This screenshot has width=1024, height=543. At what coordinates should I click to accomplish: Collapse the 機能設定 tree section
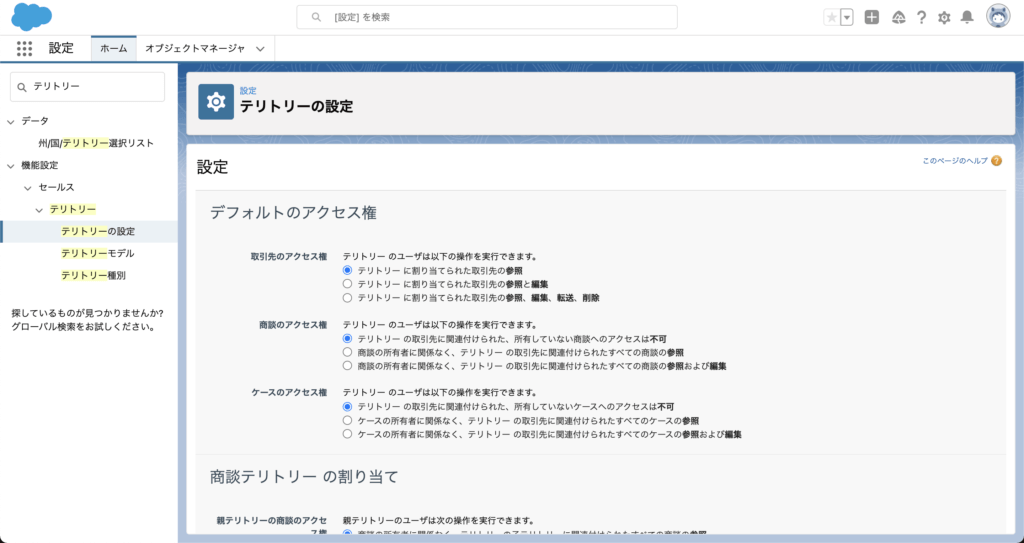10,166
